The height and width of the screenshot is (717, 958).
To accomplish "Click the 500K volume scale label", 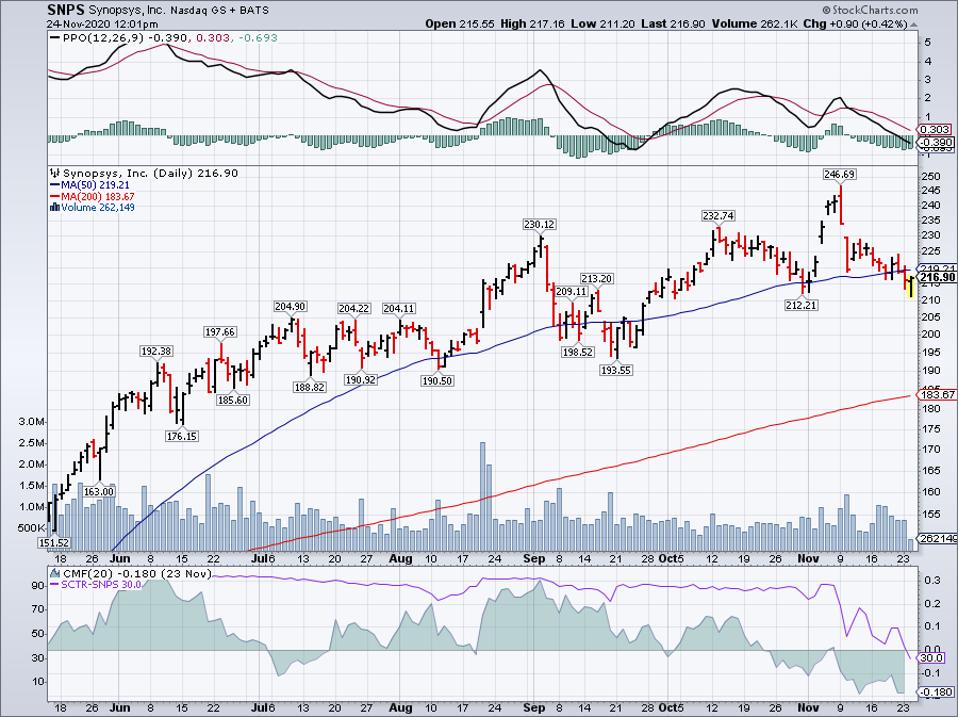I will click(x=33, y=528).
